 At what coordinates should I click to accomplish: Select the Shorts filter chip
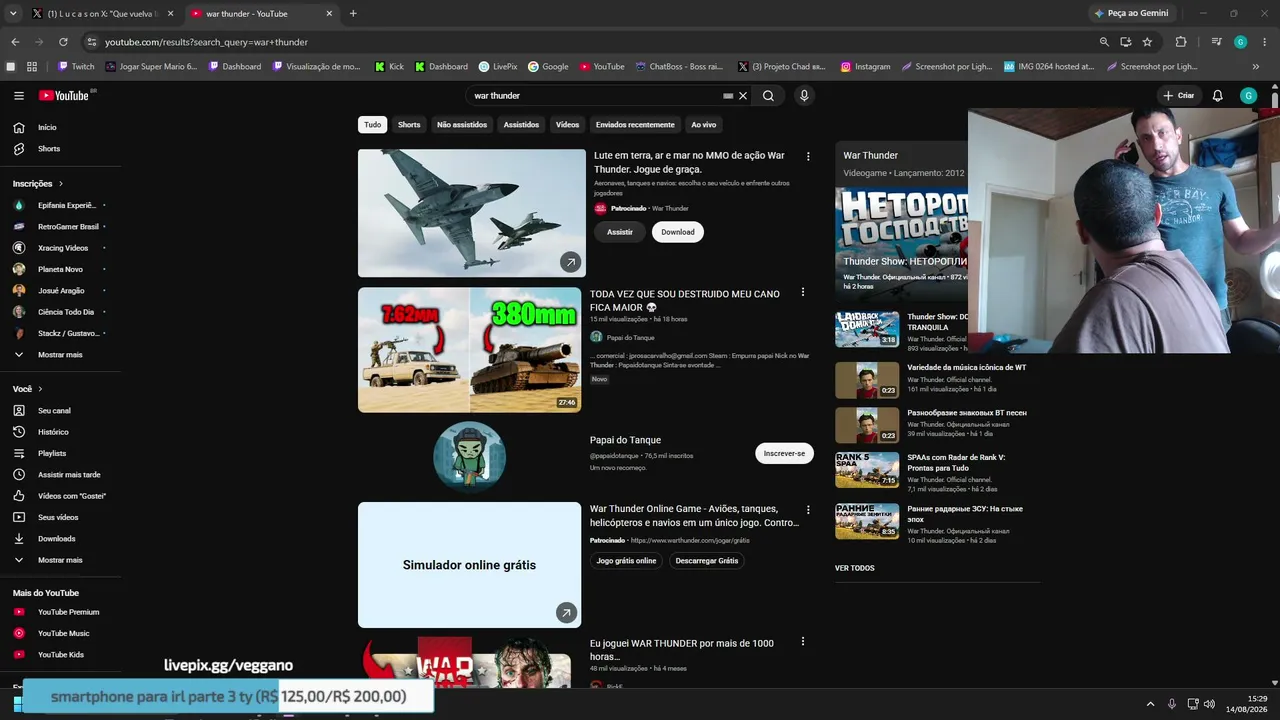click(409, 125)
